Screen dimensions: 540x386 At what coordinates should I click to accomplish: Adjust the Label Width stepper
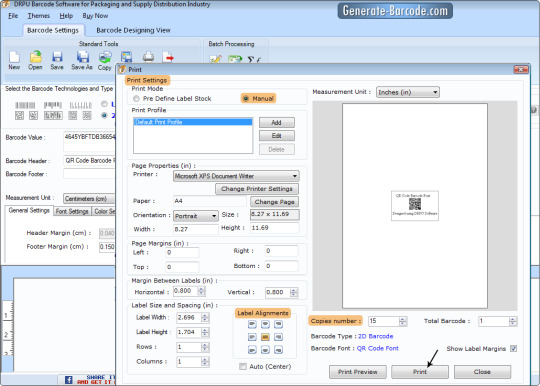[205, 317]
